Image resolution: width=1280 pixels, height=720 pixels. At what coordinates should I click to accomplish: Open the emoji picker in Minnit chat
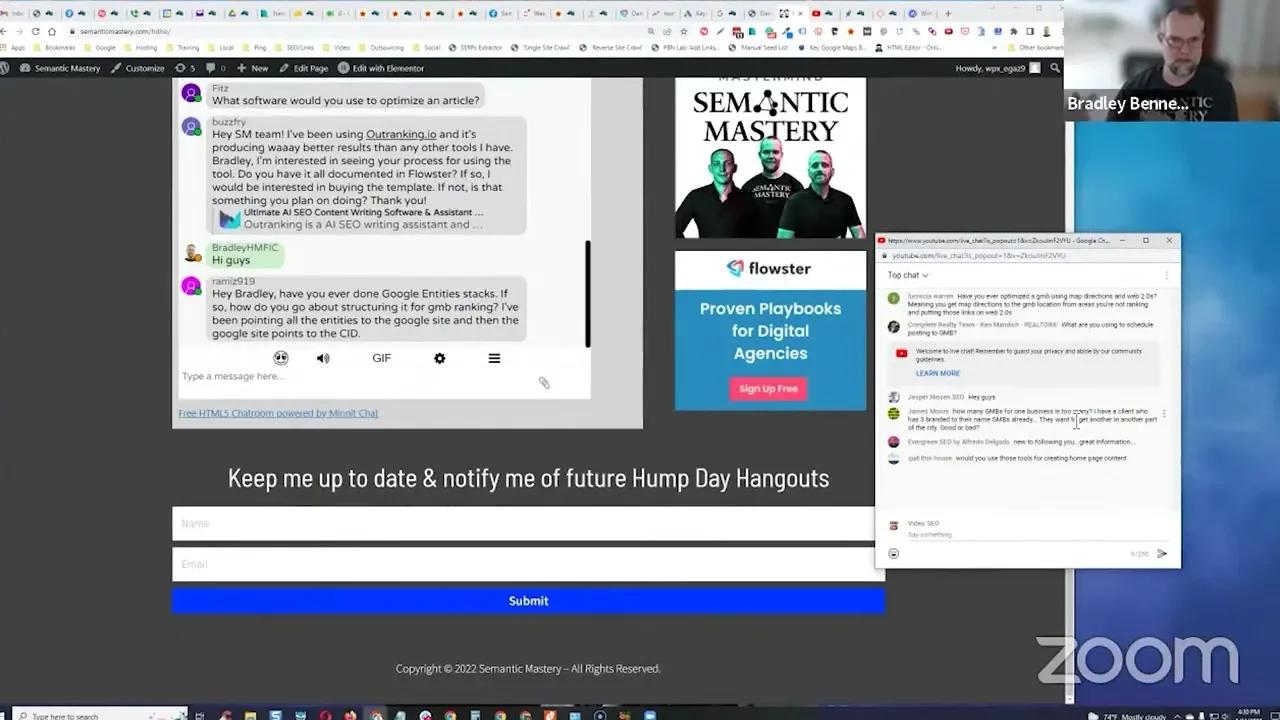pos(281,358)
